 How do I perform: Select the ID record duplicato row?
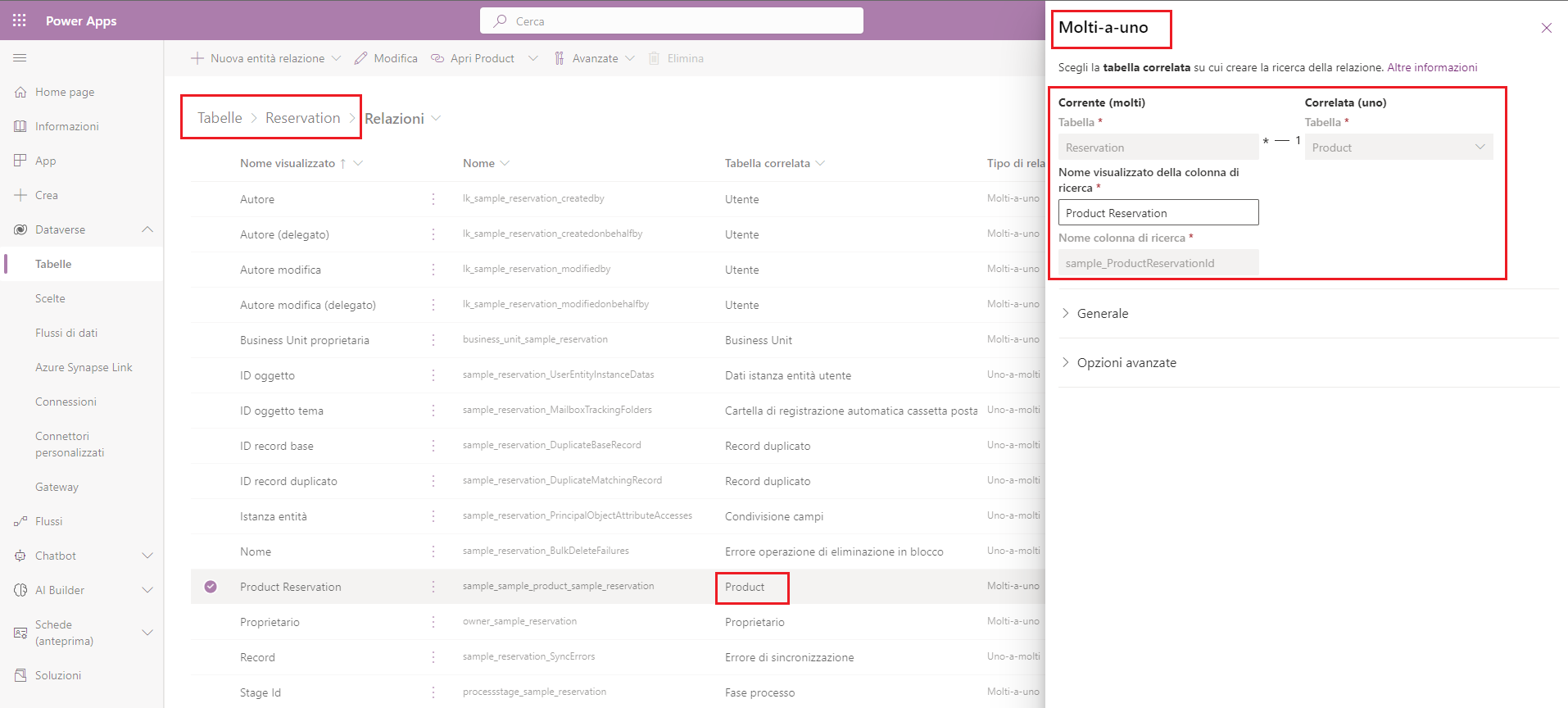click(x=618, y=481)
